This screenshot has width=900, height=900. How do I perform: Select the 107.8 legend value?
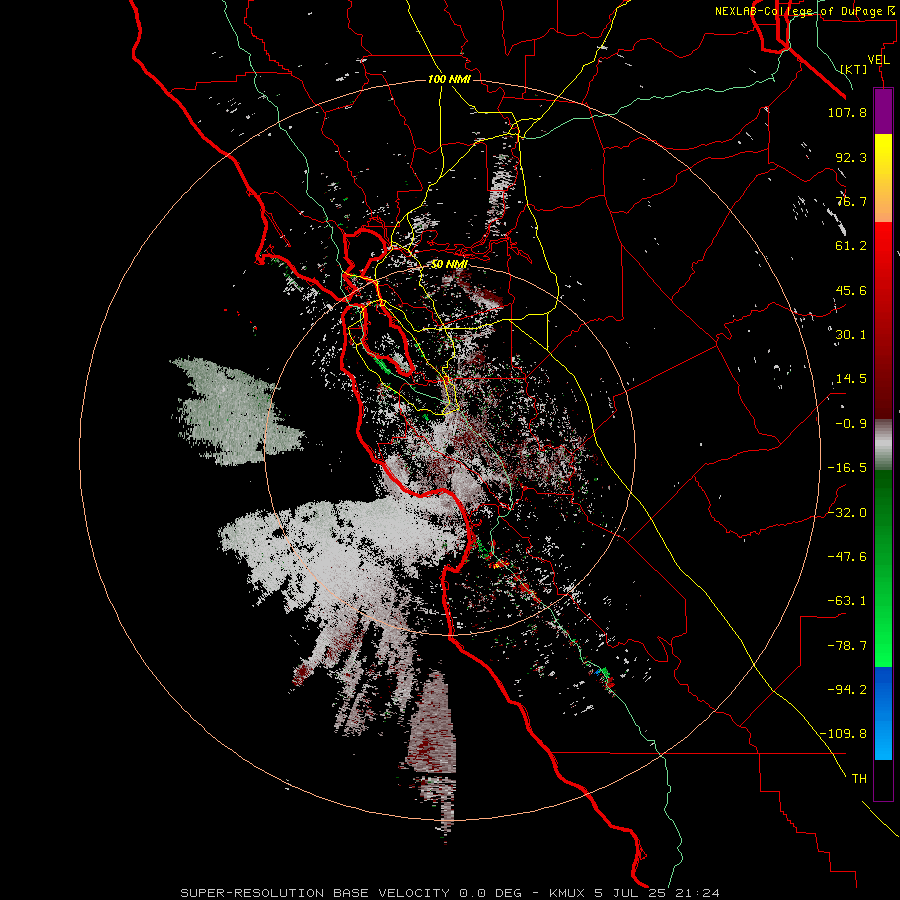tap(847, 112)
